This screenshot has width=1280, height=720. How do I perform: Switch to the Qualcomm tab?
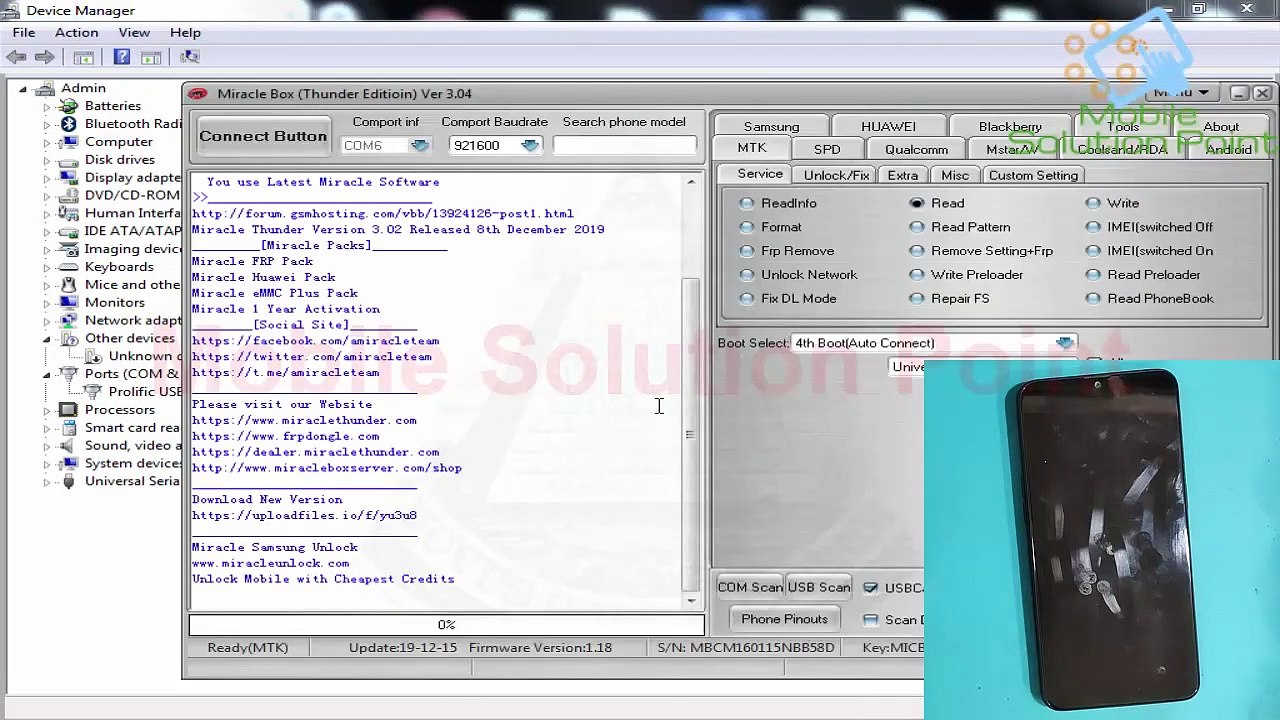[916, 150]
